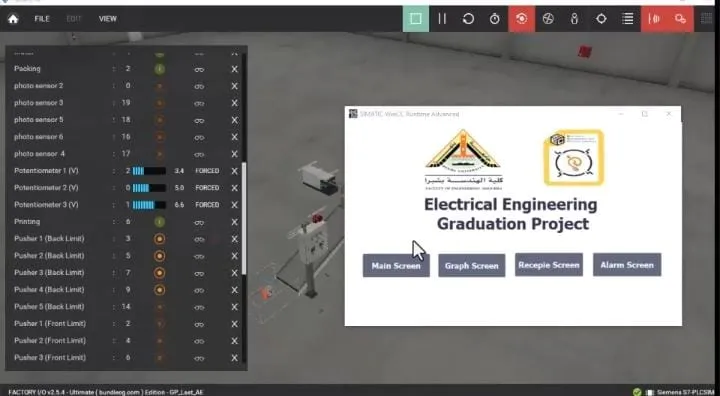720x396 pixels.
Task: Toggle the force link icon for Printing
Action: (x=199, y=222)
